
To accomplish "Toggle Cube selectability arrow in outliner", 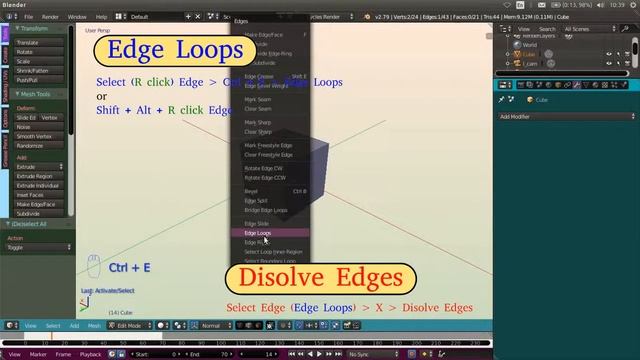I will [x=618, y=54].
